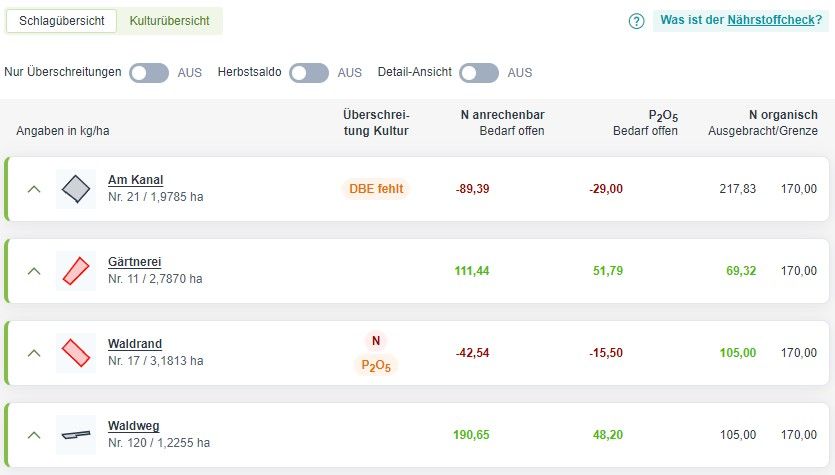Open the Waldweg field link
Viewport: 835px width, 475px height.
click(x=134, y=426)
